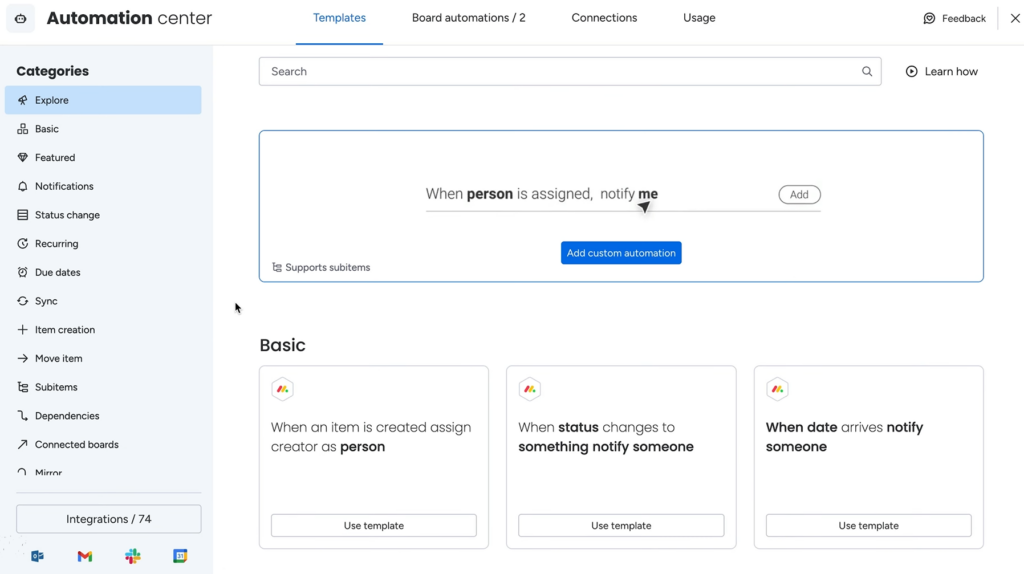Click the Add button in automation preview
The height and width of the screenshot is (574, 1024).
799,195
